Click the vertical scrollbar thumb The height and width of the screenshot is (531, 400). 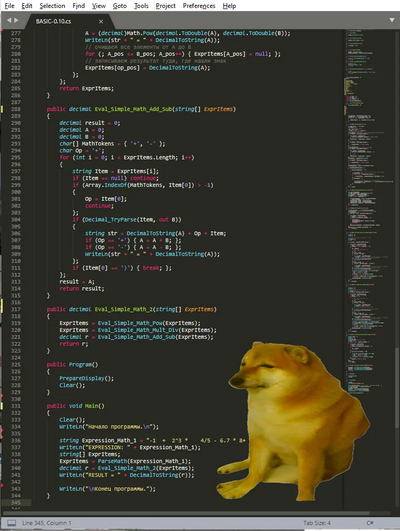397,388
